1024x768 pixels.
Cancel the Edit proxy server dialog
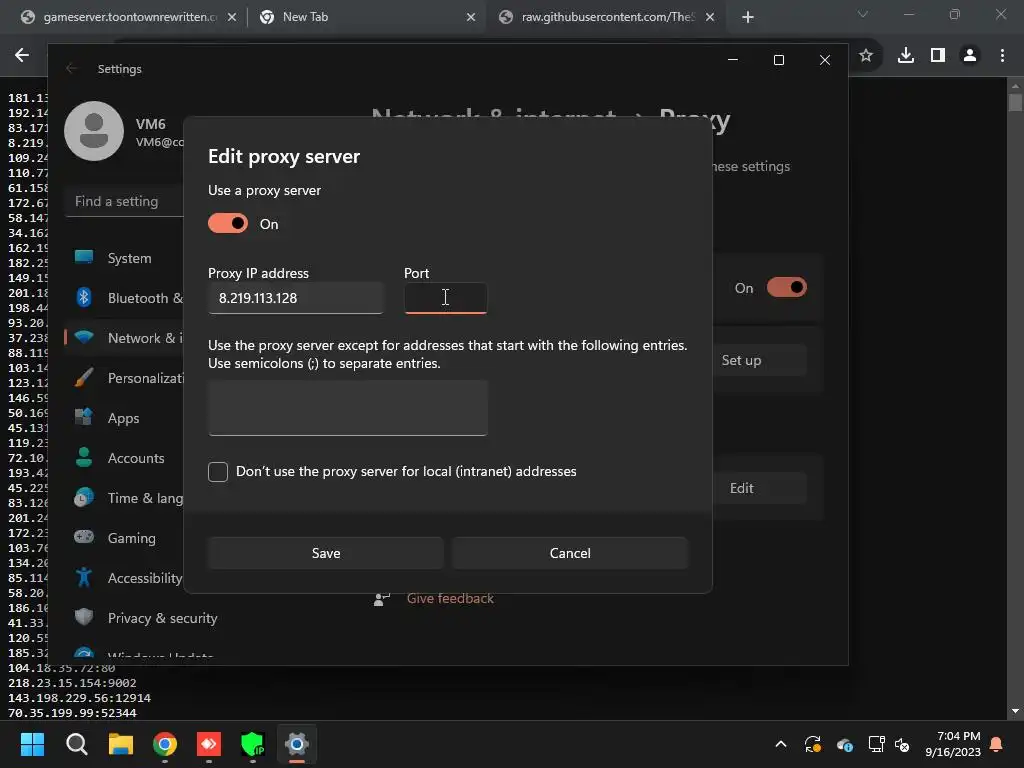point(569,553)
